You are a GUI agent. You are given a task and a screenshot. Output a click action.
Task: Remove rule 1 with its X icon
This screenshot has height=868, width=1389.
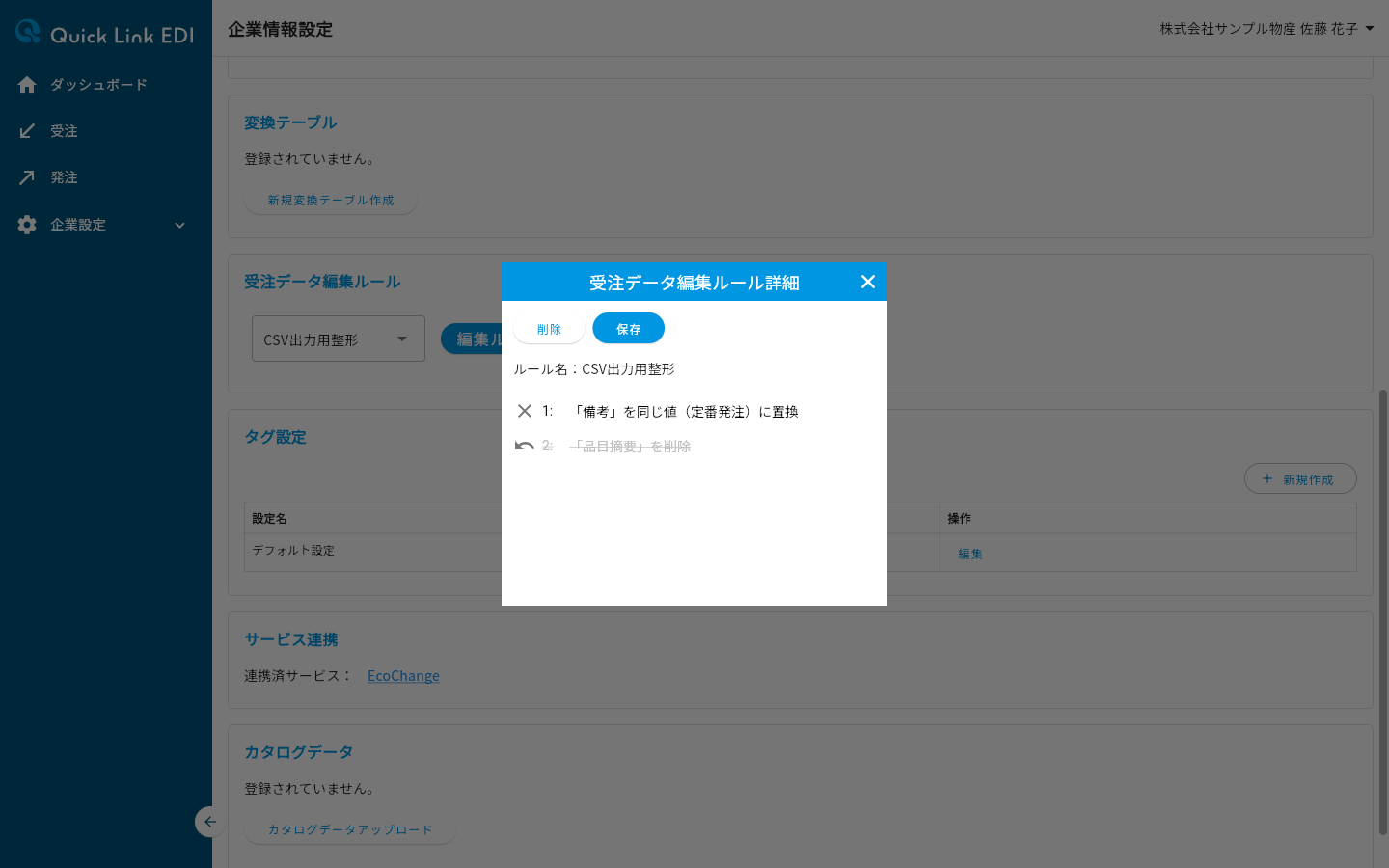click(x=525, y=411)
